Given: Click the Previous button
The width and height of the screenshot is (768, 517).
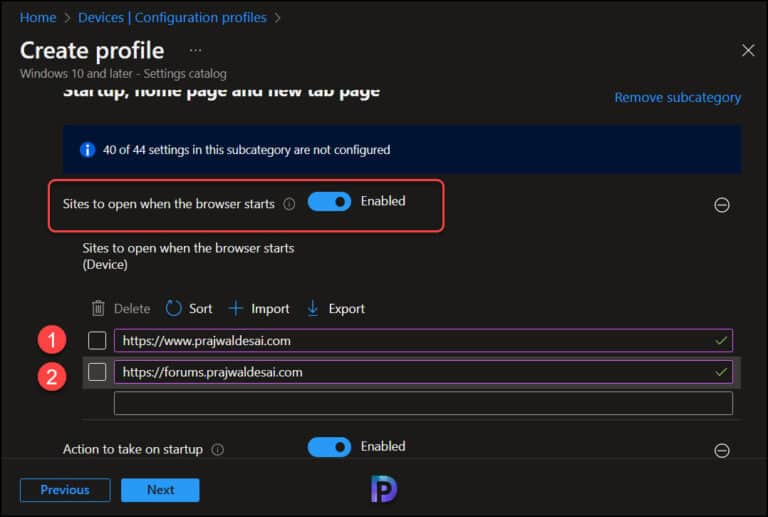Looking at the screenshot, I should [x=65, y=490].
